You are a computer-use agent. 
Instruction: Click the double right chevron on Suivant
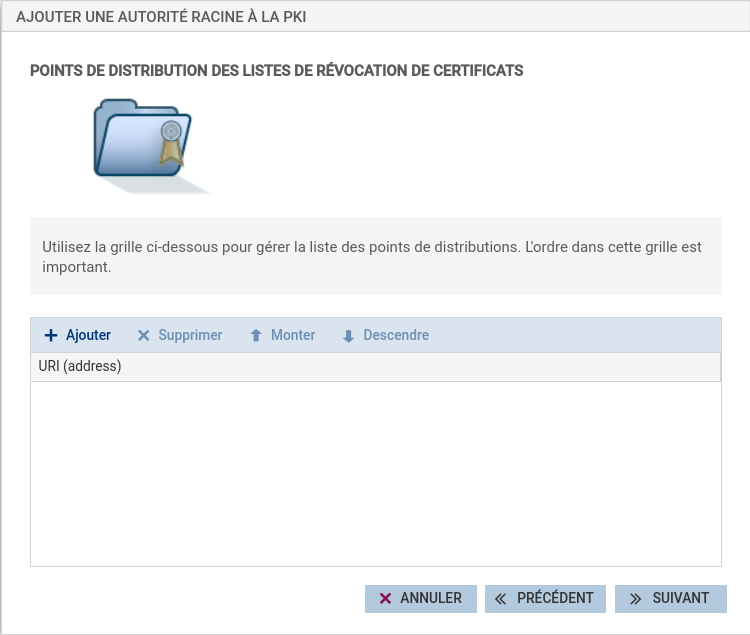coord(635,599)
